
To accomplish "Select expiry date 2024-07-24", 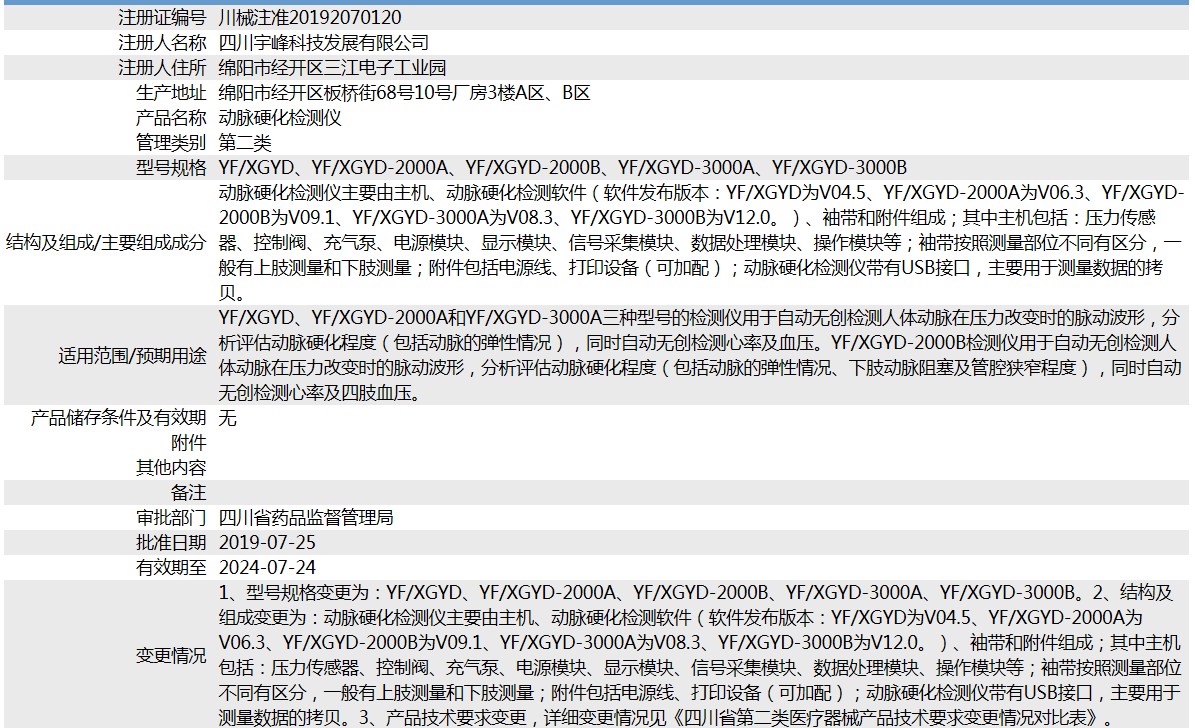I will tap(267, 568).
